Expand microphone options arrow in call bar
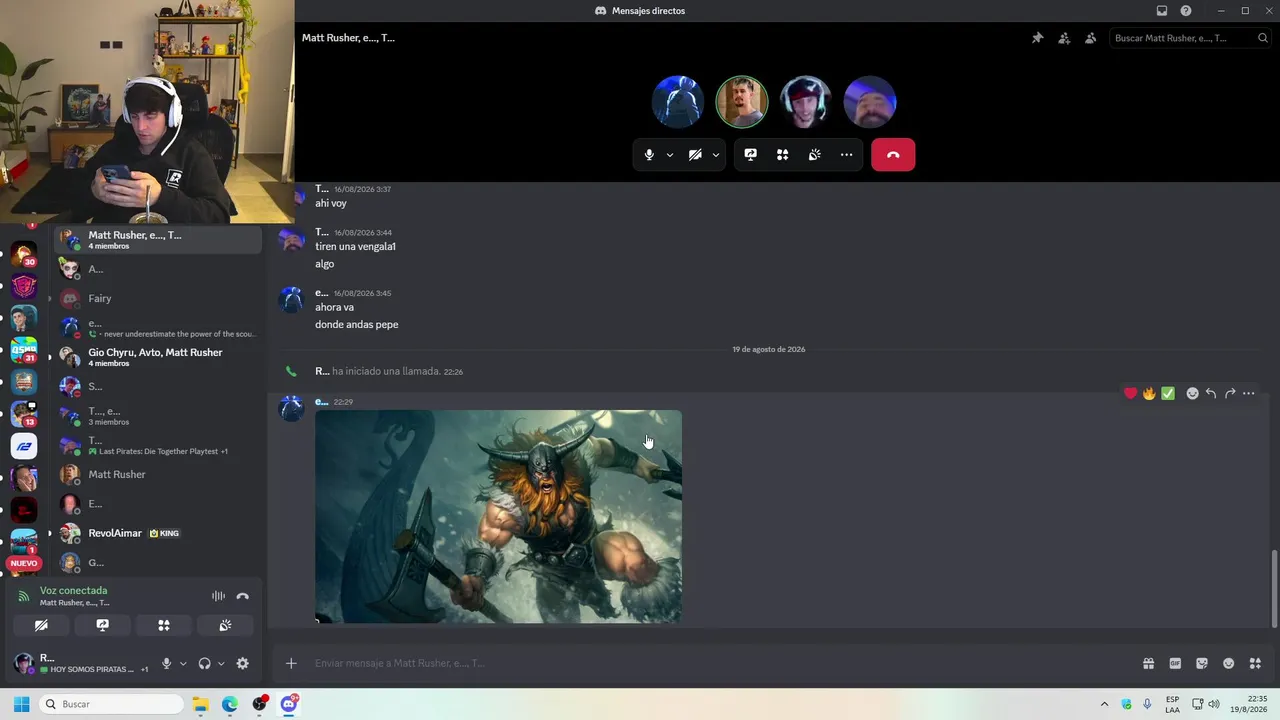The width and height of the screenshot is (1280, 720). coord(670,155)
